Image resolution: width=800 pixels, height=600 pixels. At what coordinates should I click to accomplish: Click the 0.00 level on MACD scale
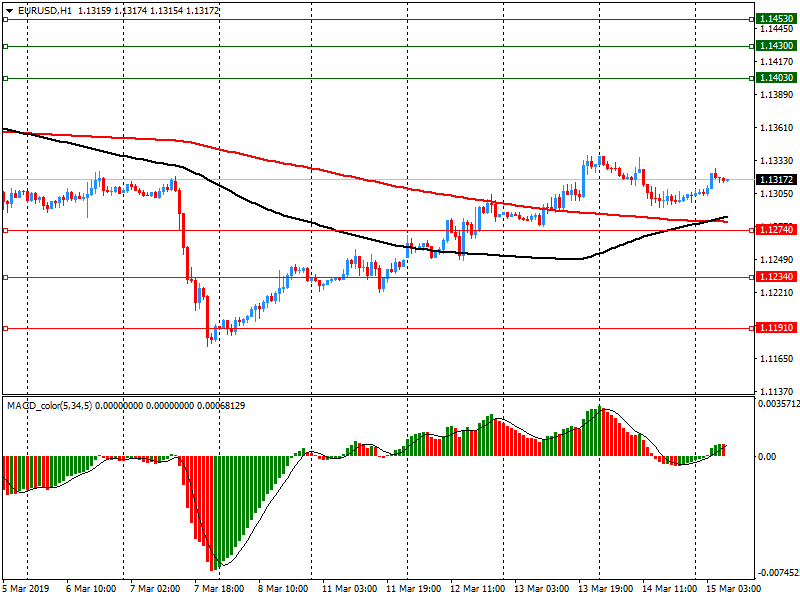pos(767,457)
